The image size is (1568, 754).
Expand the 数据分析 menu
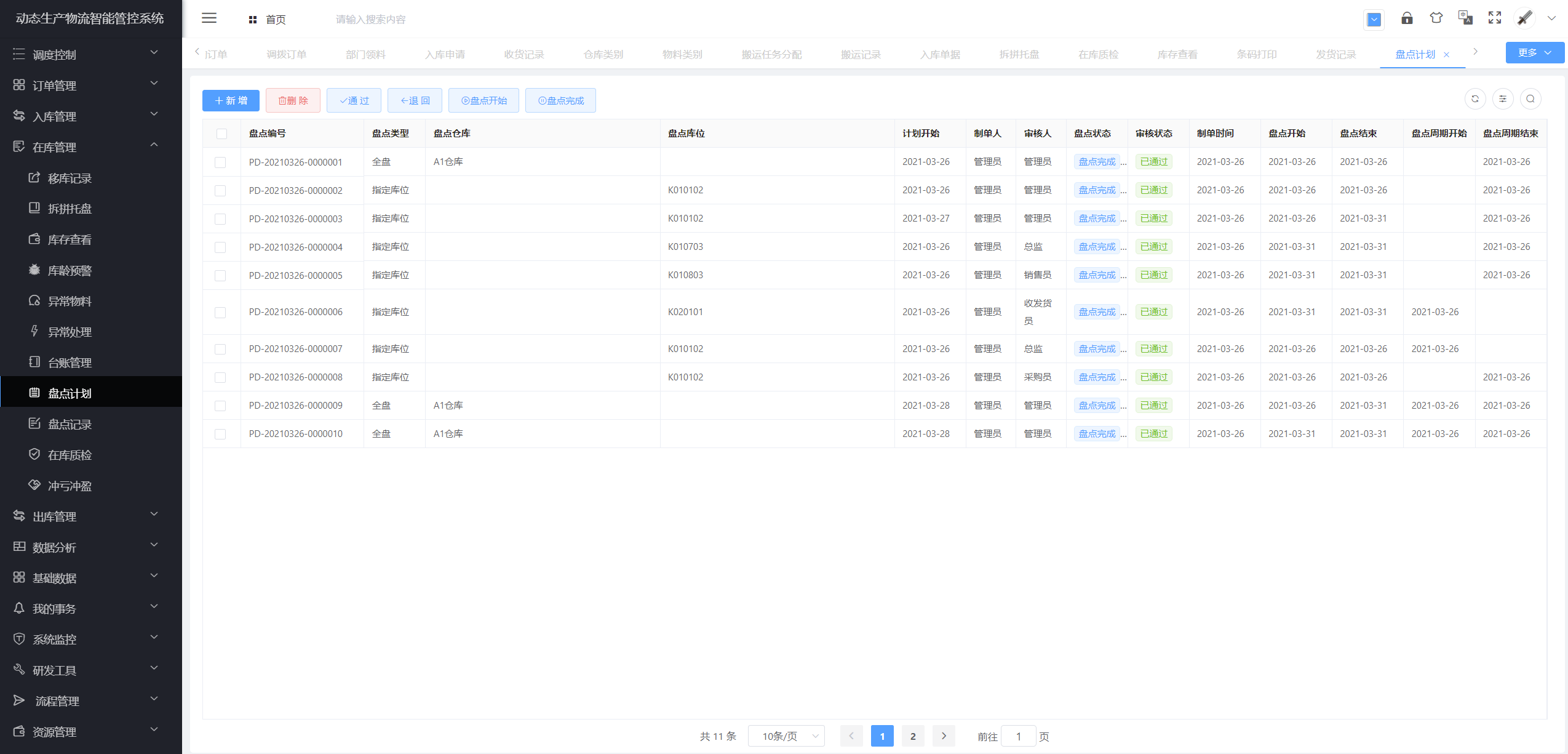pyautogui.click(x=91, y=547)
